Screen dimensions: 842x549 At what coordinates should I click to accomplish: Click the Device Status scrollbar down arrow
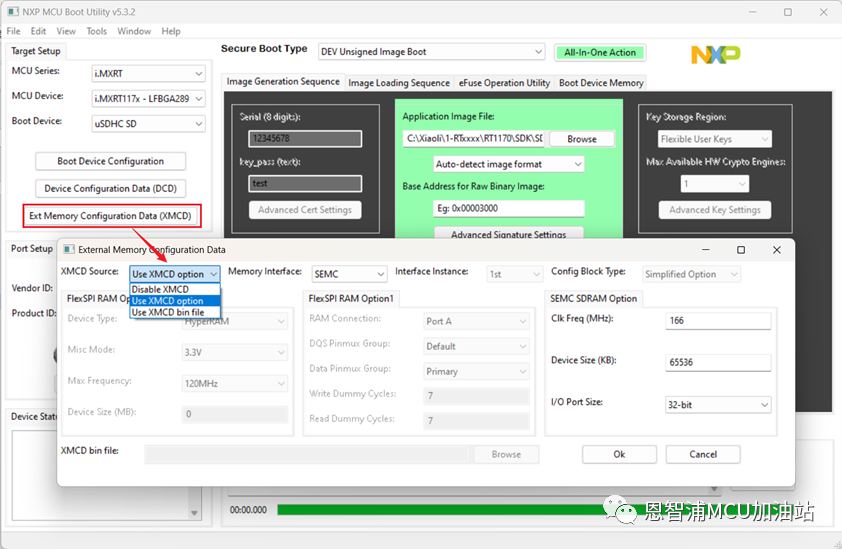194,513
